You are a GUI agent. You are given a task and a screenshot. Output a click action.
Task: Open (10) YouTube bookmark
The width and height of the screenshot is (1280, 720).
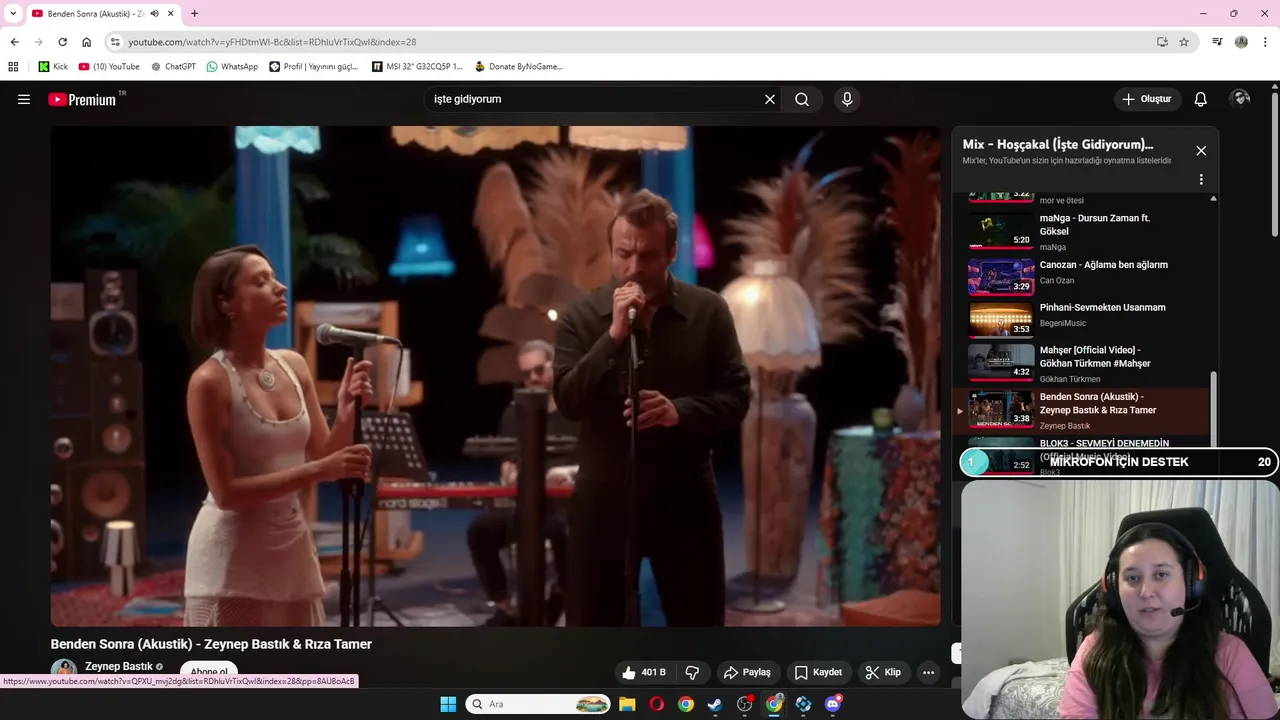[x=109, y=67]
